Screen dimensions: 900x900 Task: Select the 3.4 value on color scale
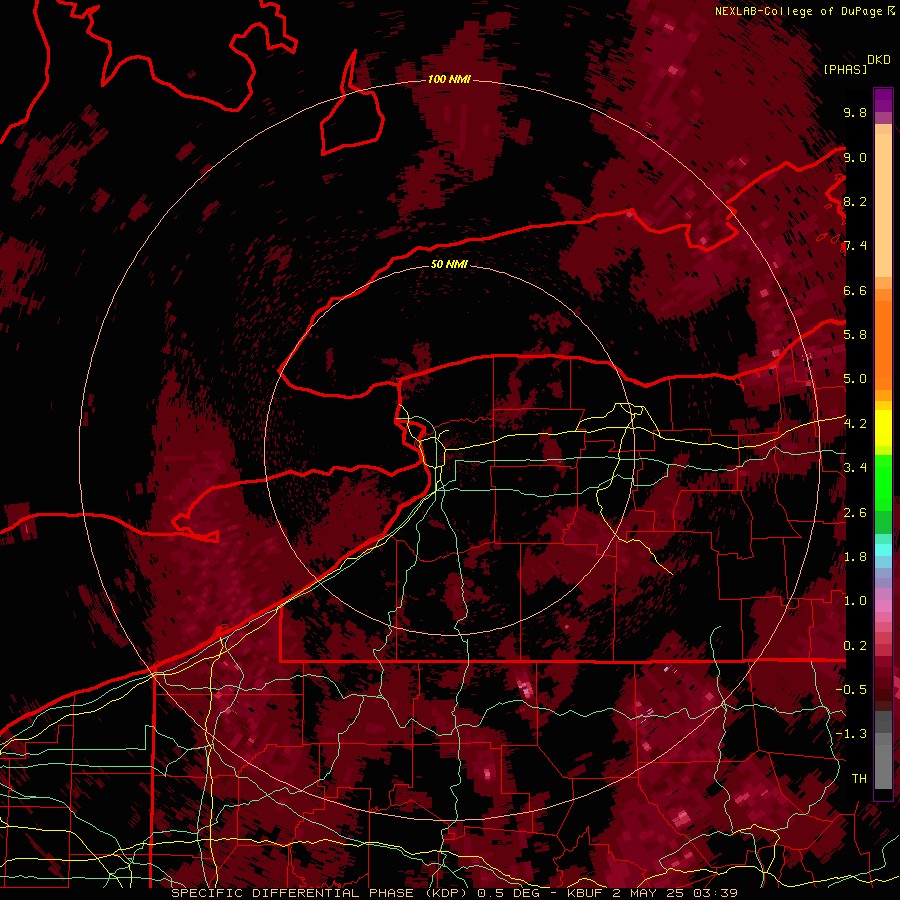click(855, 468)
